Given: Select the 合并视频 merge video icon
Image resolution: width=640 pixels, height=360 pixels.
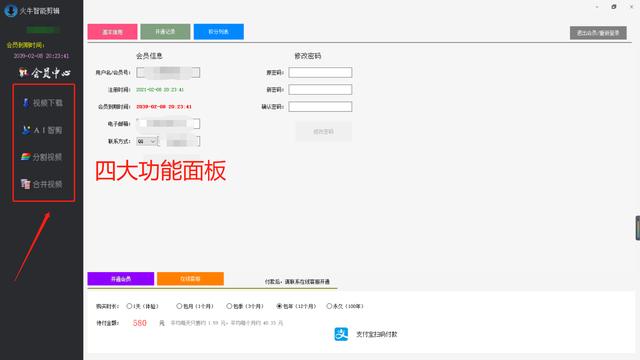Looking at the screenshot, I should click(26, 184).
